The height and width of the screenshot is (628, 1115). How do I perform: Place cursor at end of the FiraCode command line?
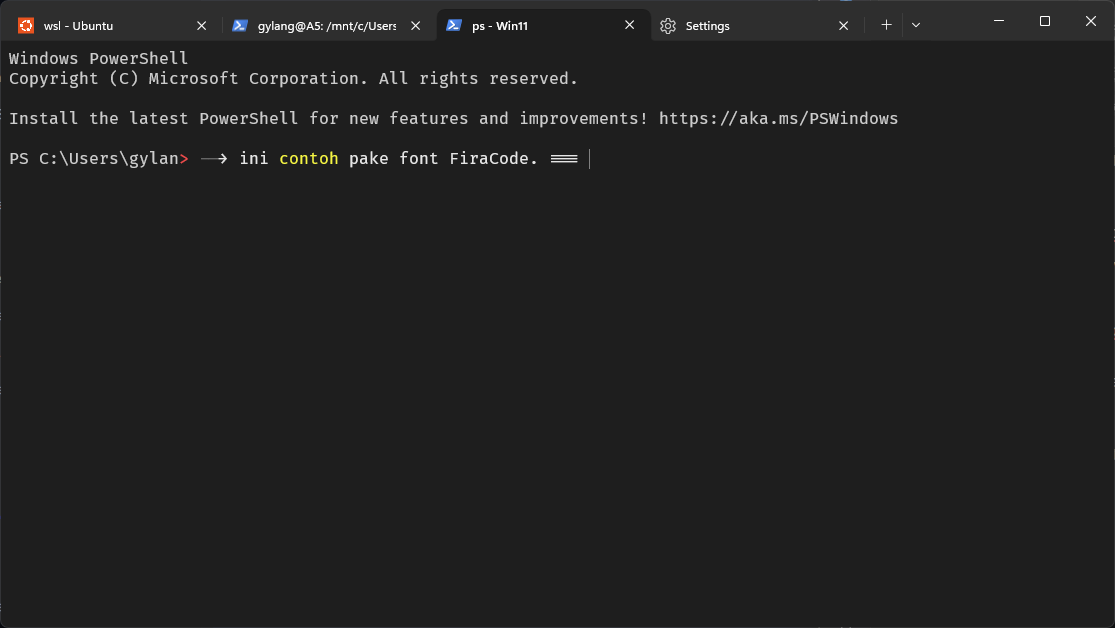point(590,159)
